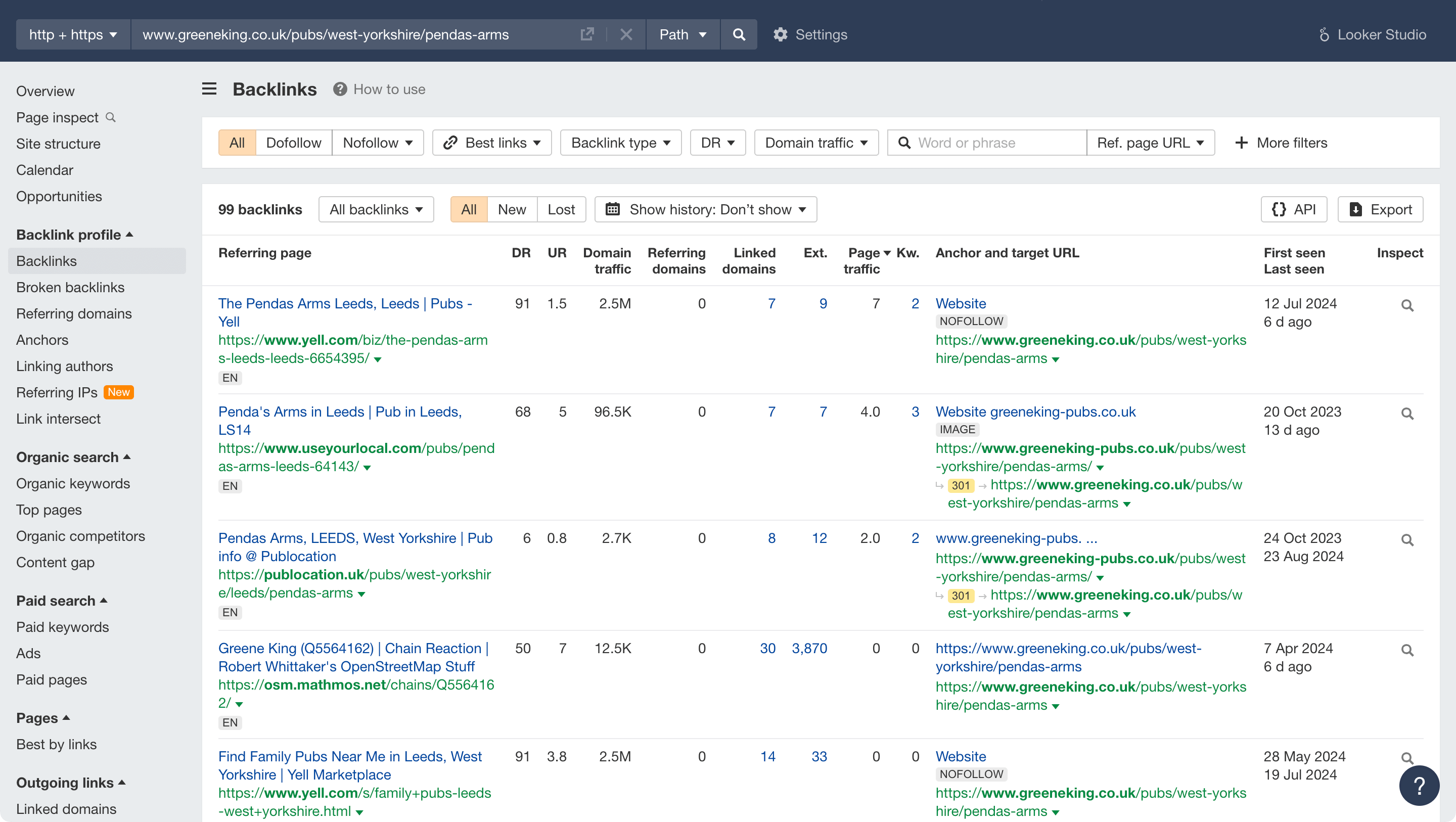The height and width of the screenshot is (822, 1456).
Task: Open the Backlink type filter
Action: (x=621, y=143)
